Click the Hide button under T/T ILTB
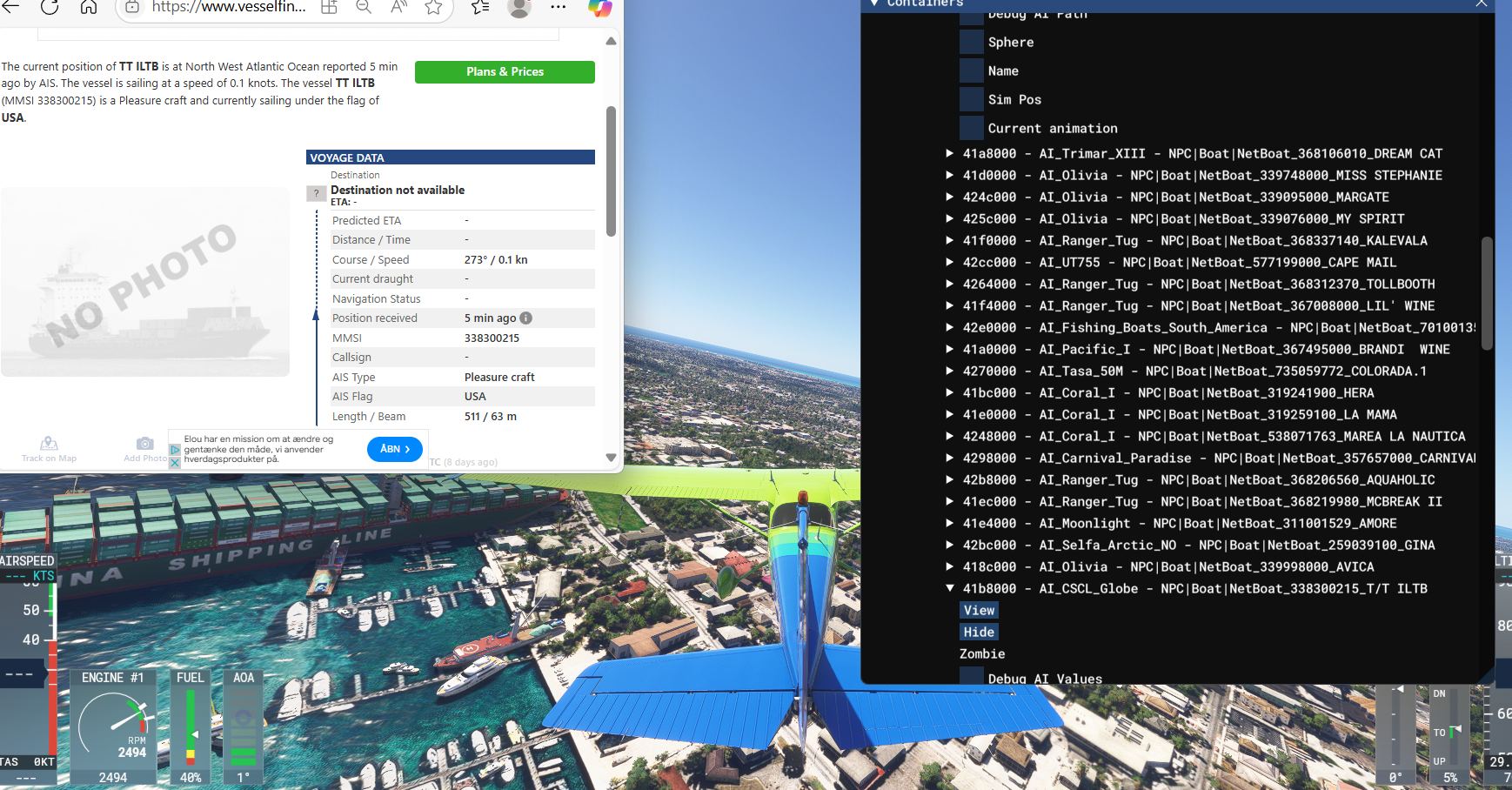 coord(979,632)
